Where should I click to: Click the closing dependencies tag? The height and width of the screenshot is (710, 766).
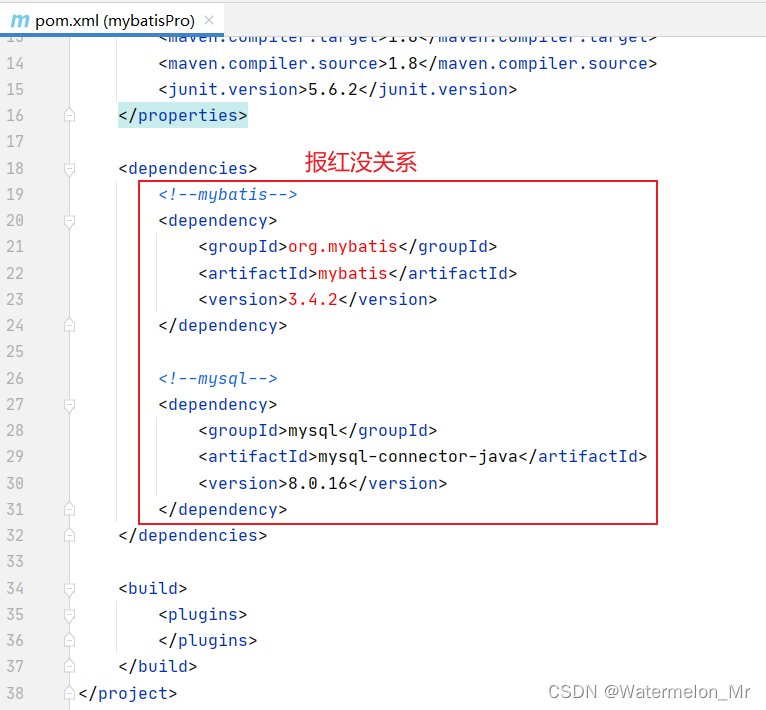click(x=192, y=536)
